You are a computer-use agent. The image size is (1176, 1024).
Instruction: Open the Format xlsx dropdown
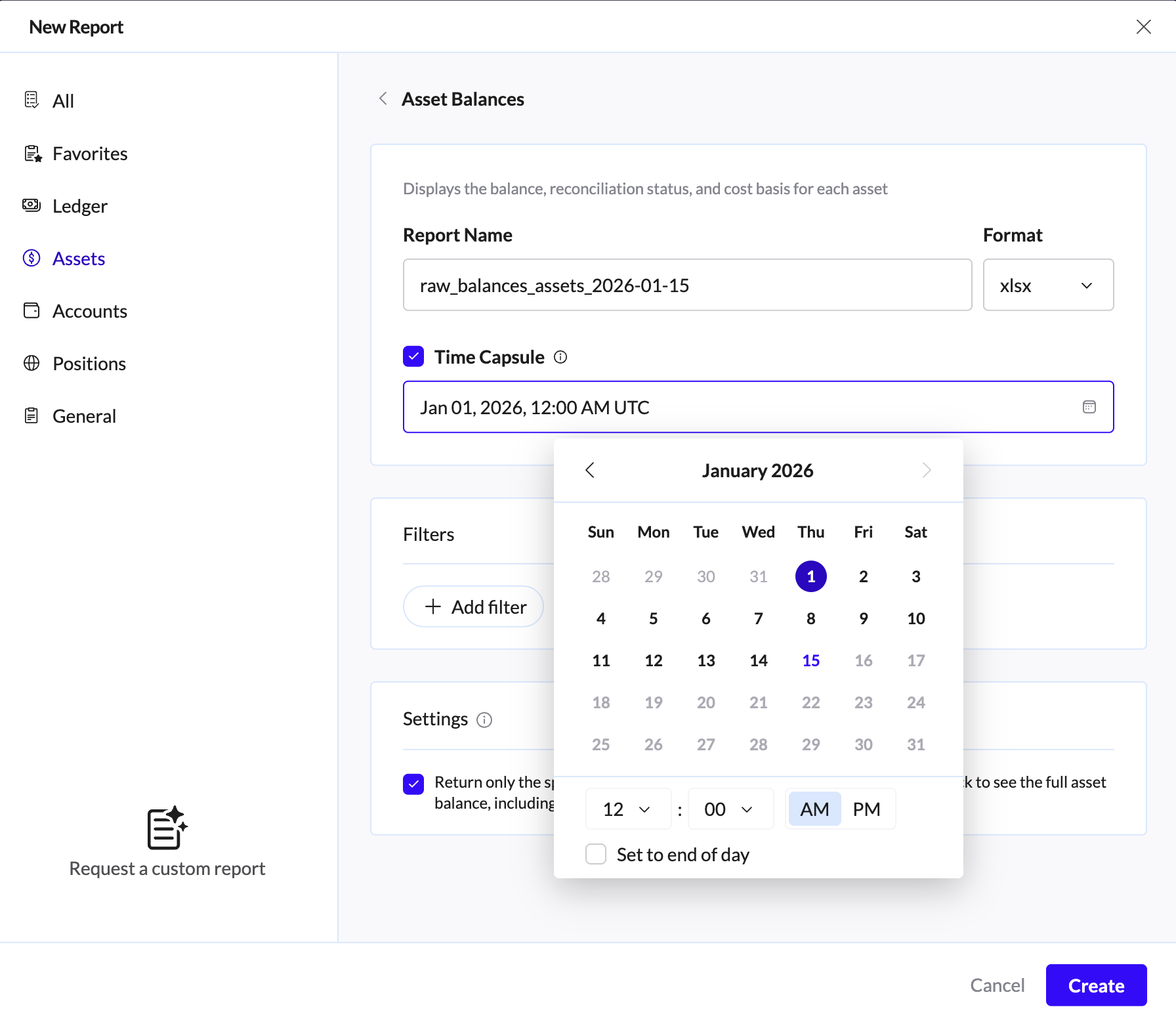[x=1047, y=285]
